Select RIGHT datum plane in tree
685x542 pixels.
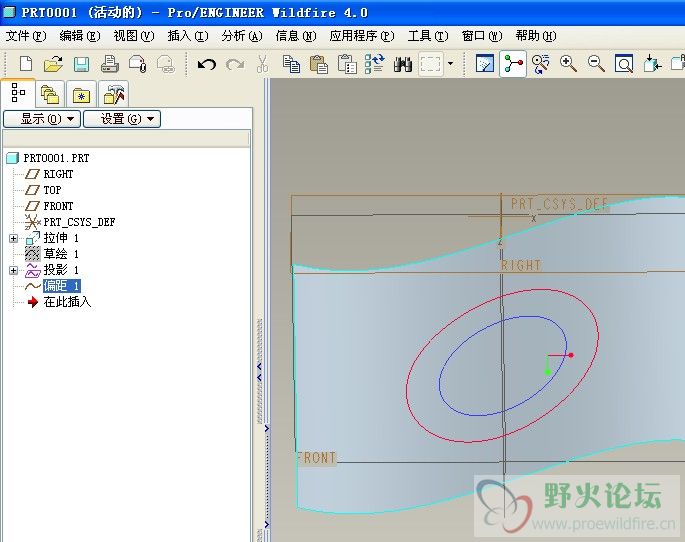[58, 174]
